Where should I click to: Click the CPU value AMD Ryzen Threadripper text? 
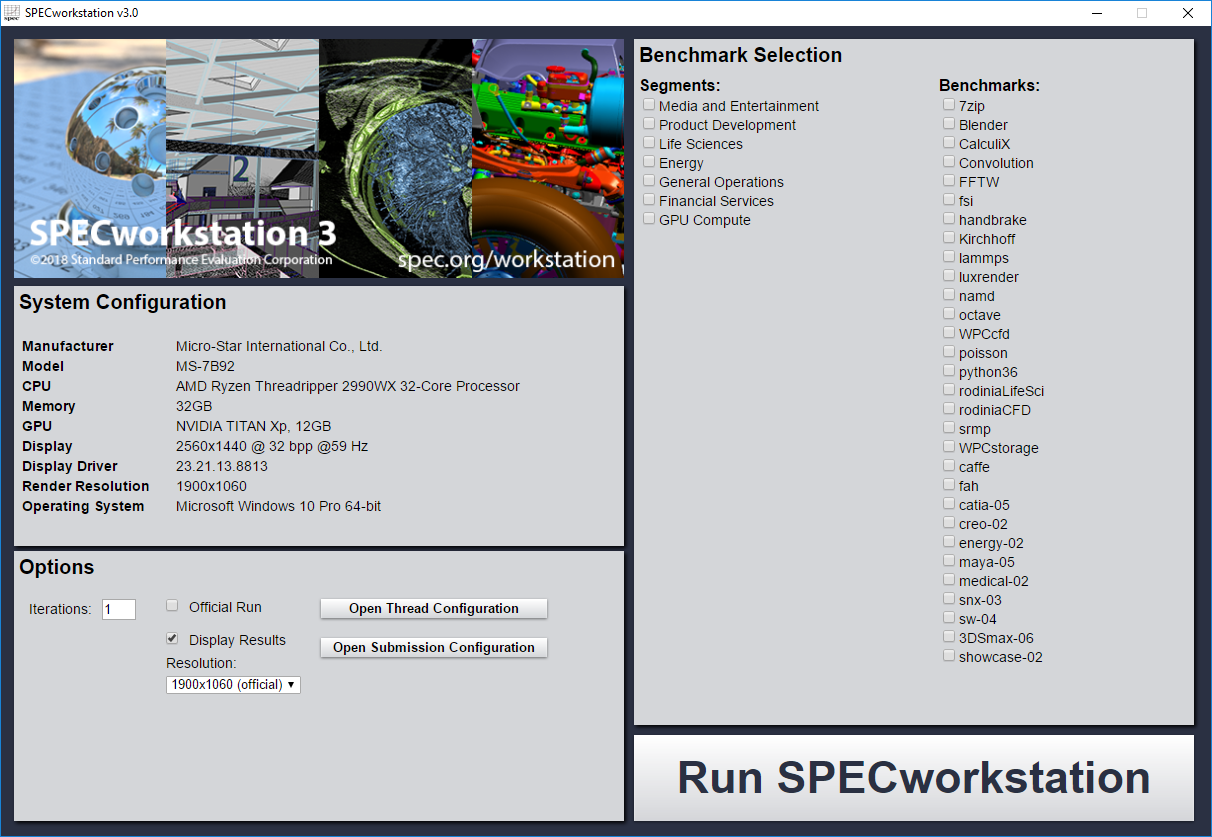point(348,386)
